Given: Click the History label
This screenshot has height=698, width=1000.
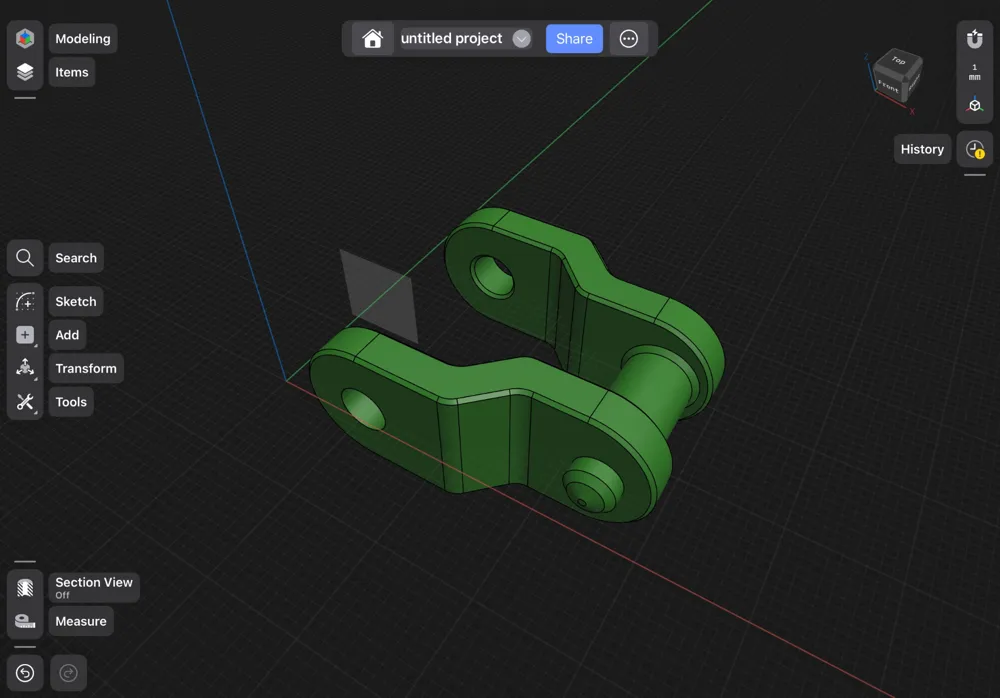Looking at the screenshot, I should 922,149.
